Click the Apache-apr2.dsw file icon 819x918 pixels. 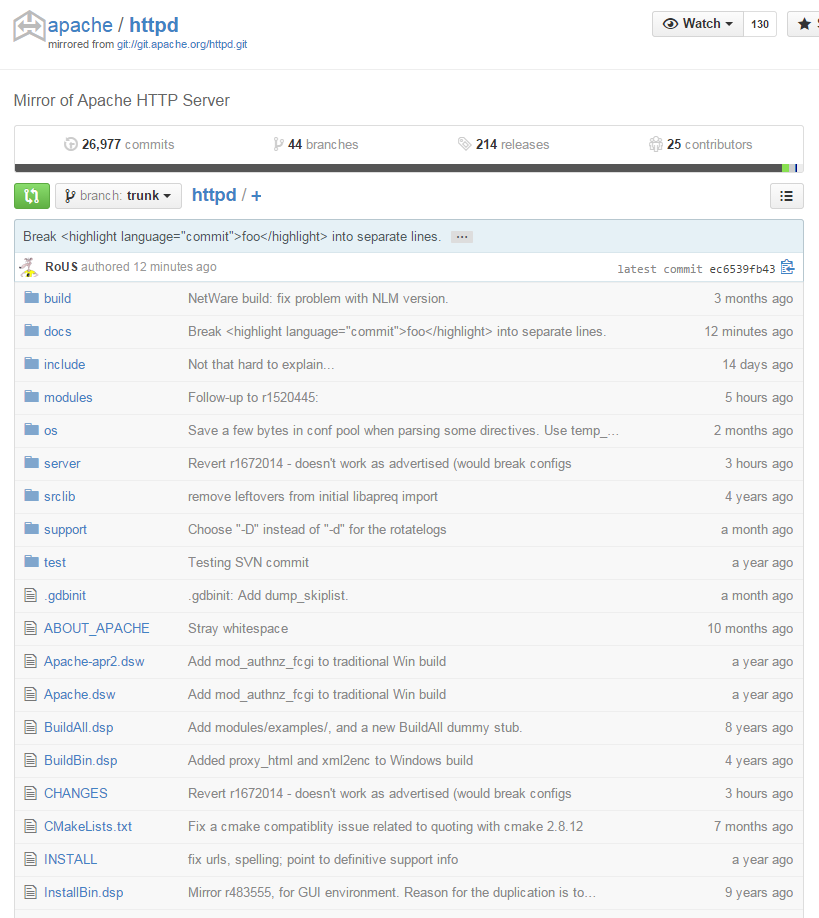point(30,661)
